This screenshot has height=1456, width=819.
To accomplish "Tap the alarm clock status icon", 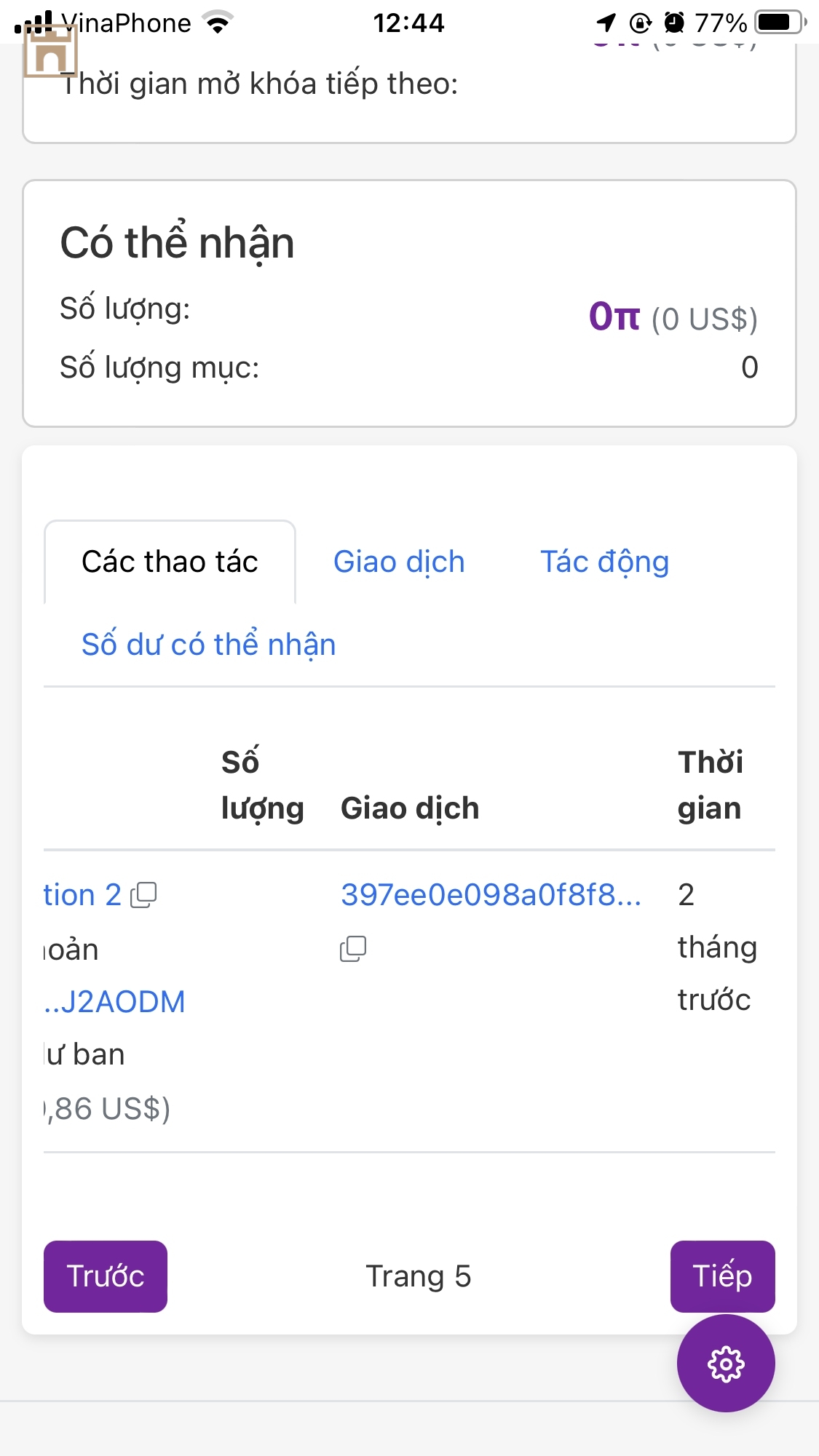I will (x=674, y=23).
